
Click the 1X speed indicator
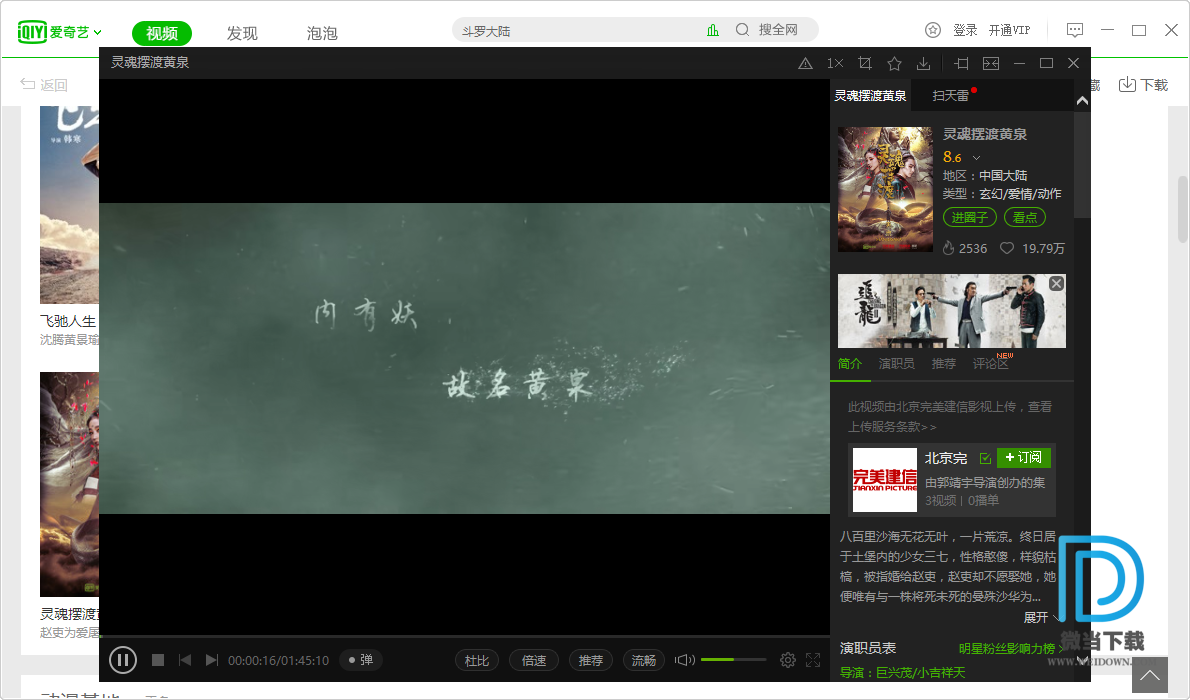(835, 64)
